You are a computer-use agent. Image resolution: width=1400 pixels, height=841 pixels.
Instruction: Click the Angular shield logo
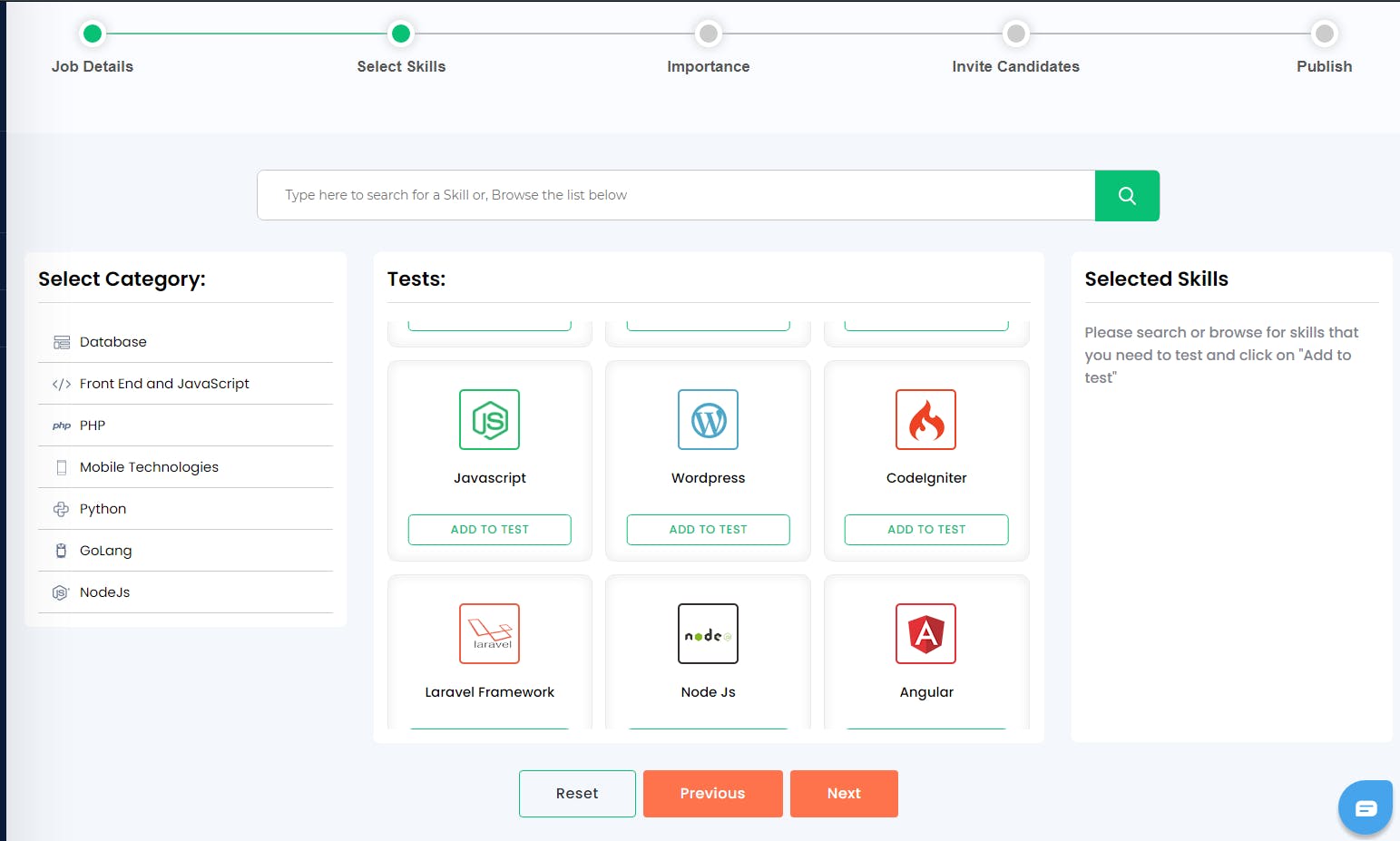point(926,633)
